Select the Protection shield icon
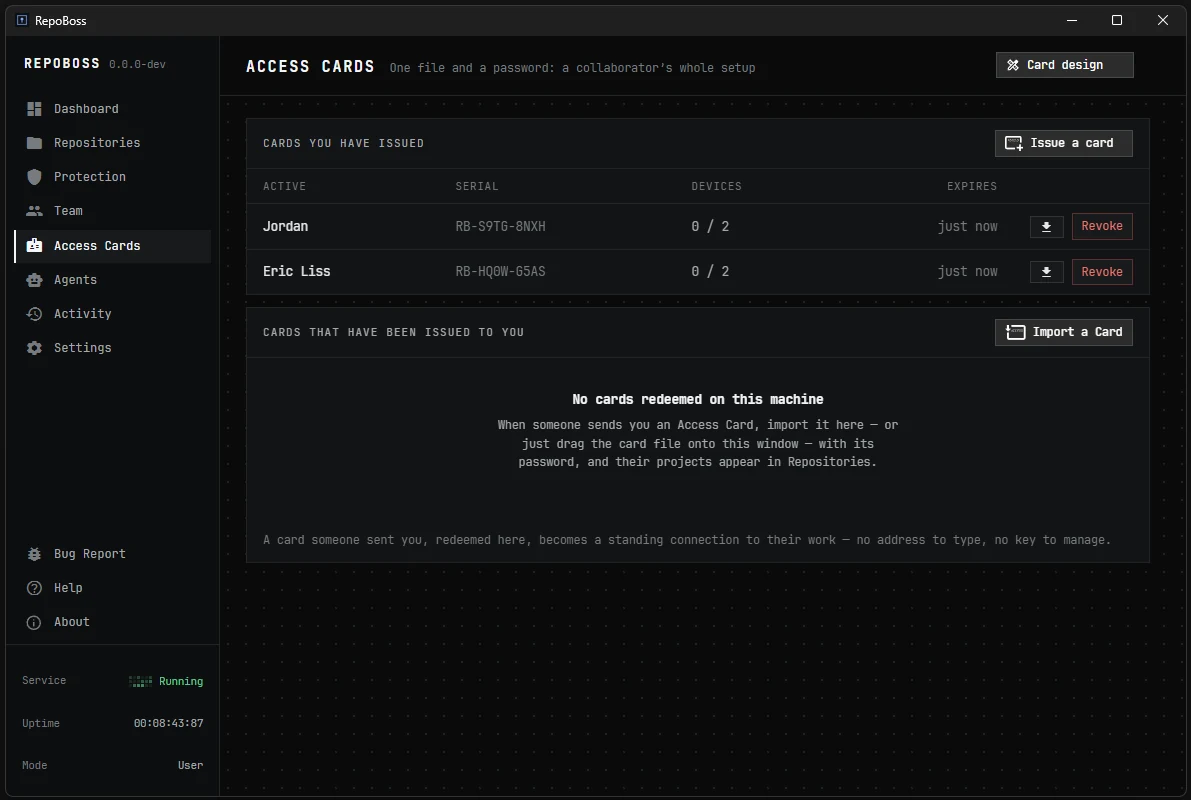Image resolution: width=1191 pixels, height=800 pixels. [34, 177]
